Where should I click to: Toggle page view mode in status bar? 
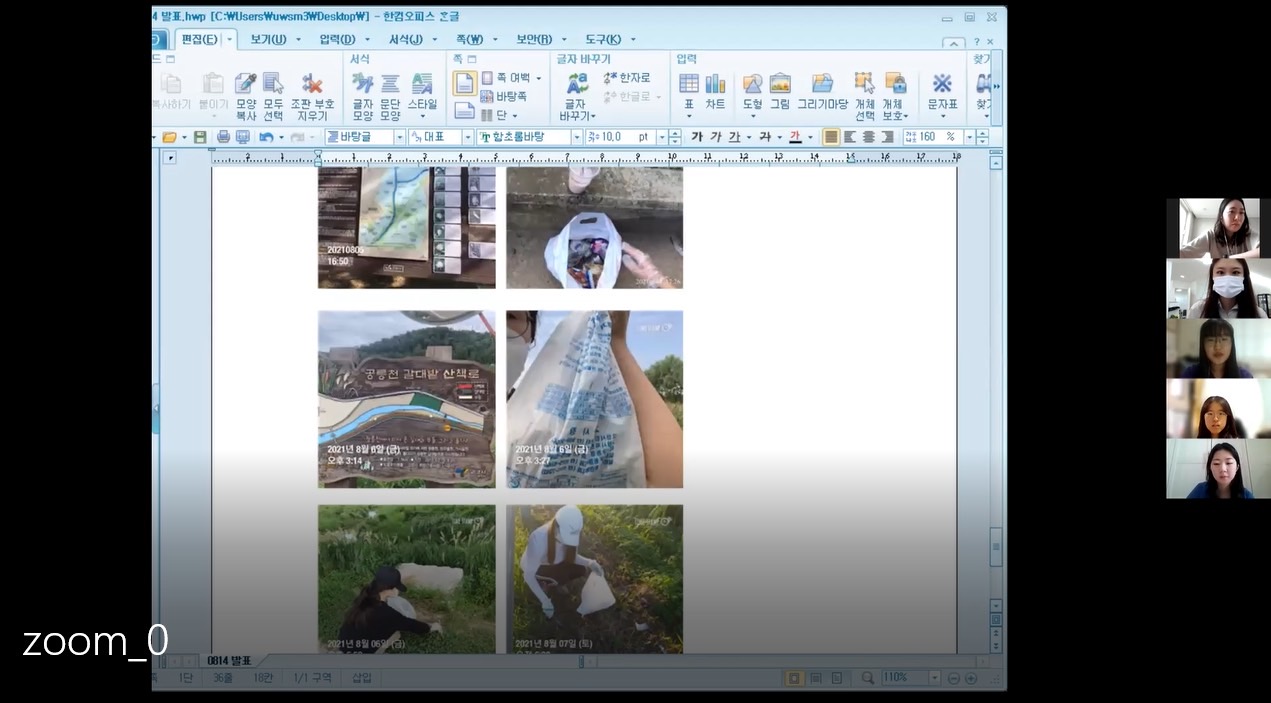[x=795, y=678]
